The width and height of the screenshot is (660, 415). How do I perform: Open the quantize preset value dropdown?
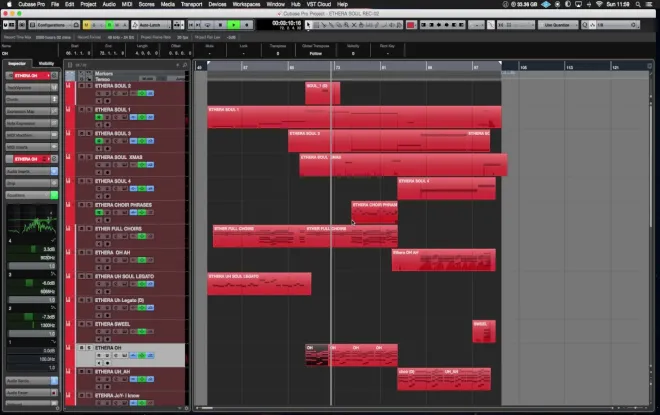pyautogui.click(x=615, y=25)
